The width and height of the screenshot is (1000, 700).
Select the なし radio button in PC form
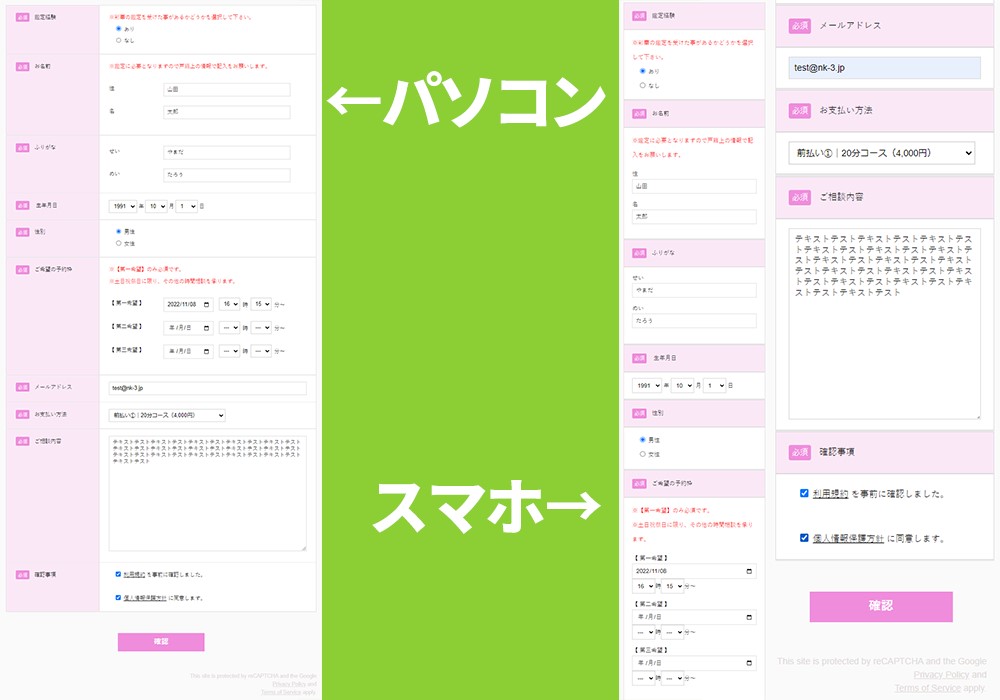(x=119, y=41)
